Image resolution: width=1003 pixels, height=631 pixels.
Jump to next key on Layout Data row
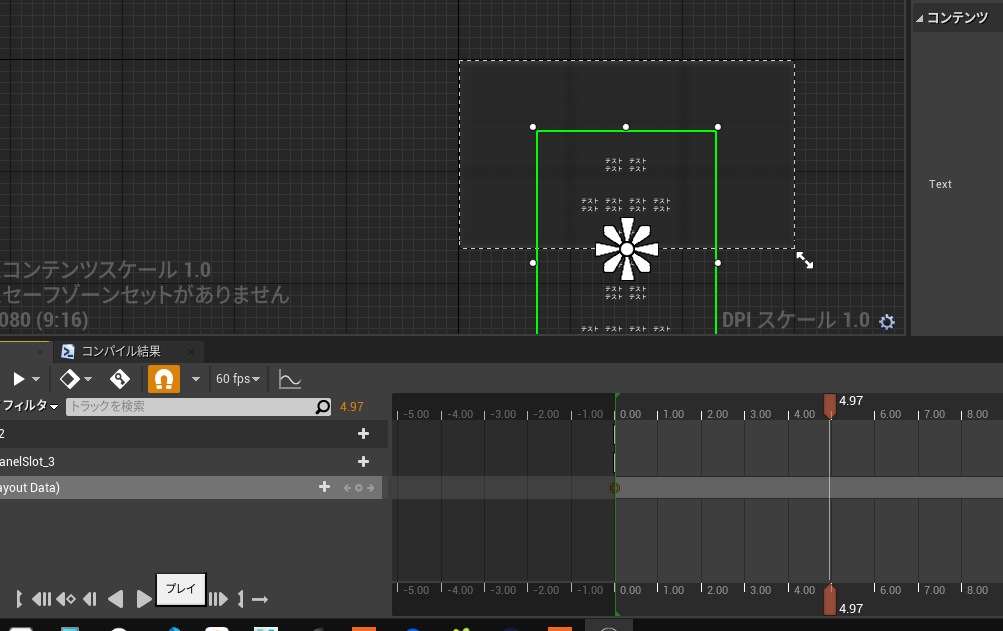(370, 488)
